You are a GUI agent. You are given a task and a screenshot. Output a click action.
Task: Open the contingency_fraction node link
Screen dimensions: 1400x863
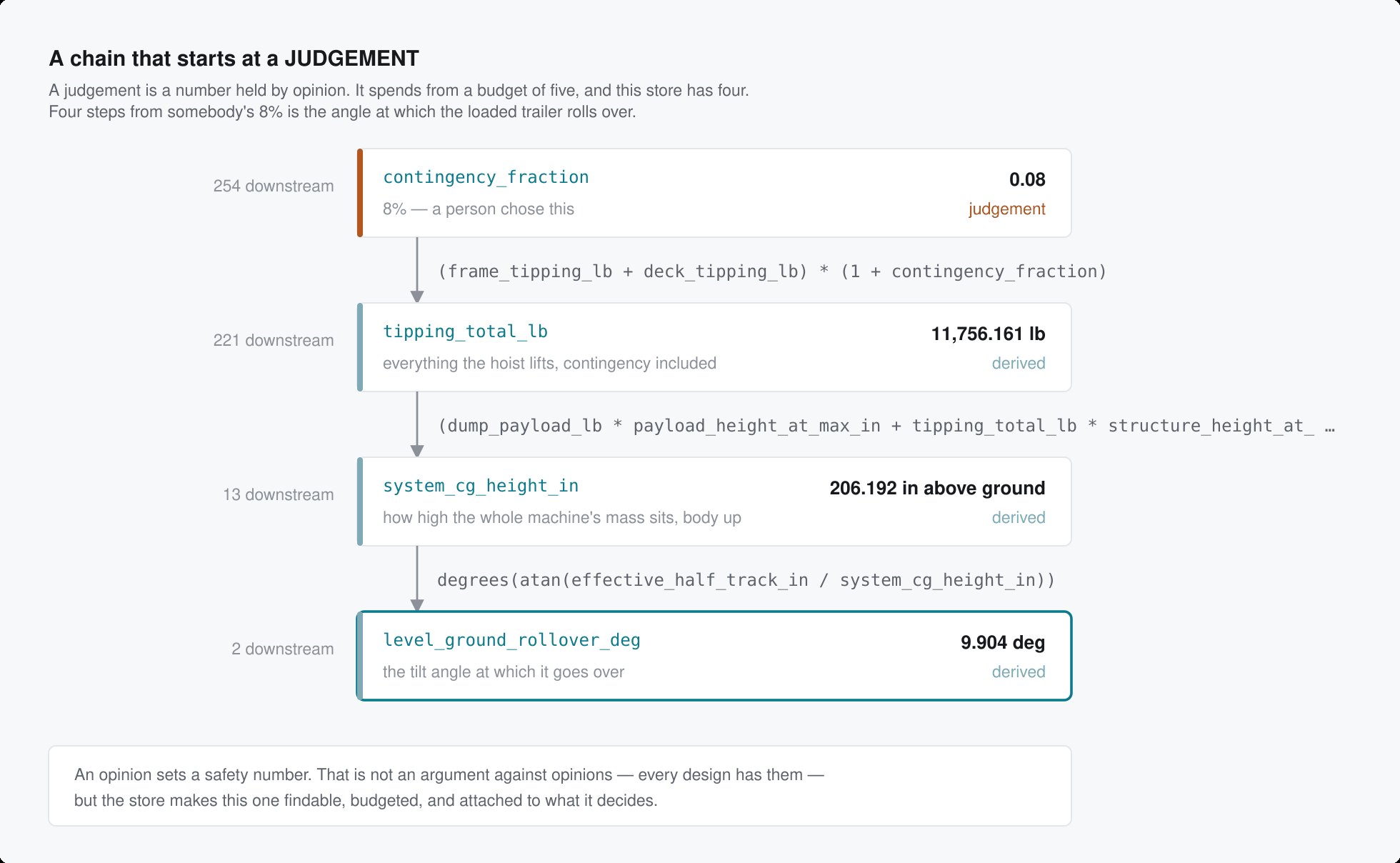(x=486, y=177)
